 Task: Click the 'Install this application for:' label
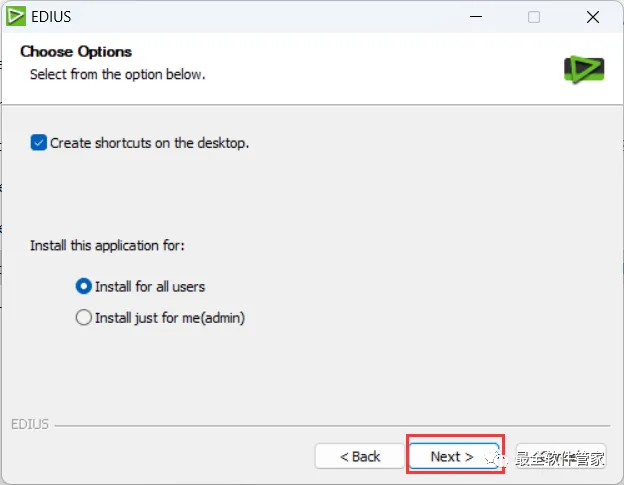(x=107, y=245)
